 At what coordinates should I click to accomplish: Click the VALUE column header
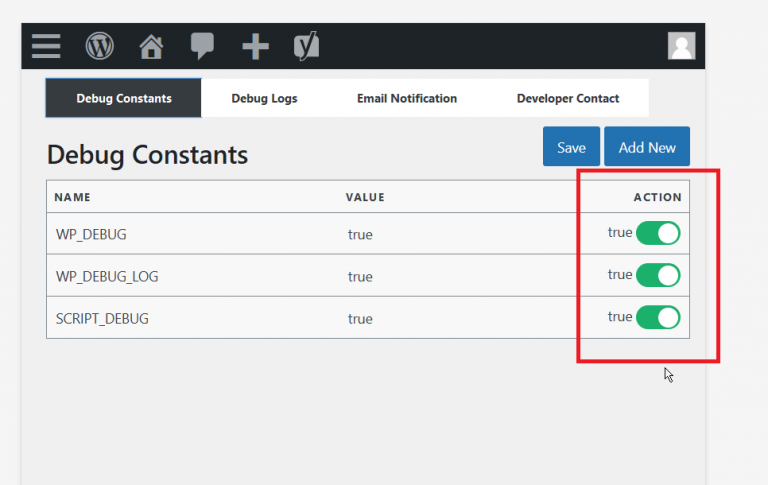click(365, 197)
